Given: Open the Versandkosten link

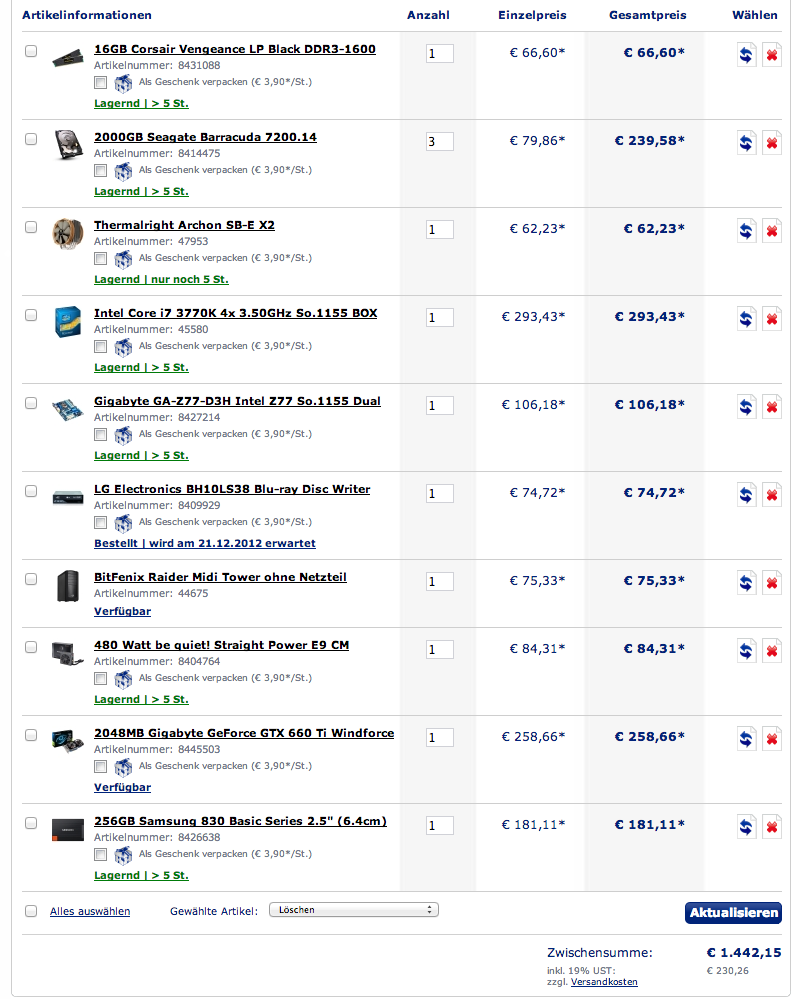Looking at the screenshot, I should pos(604,982).
